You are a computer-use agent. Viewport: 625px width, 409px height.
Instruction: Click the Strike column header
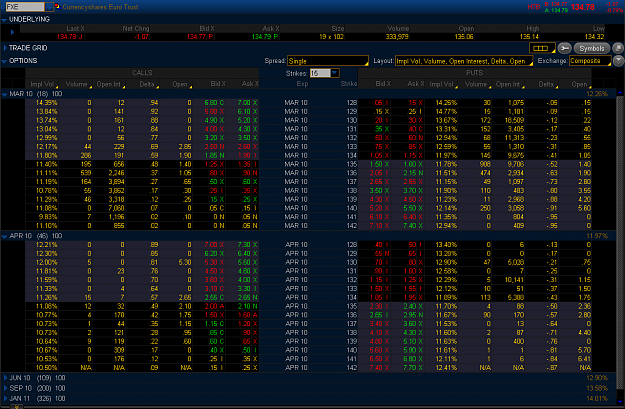pyautogui.click(x=349, y=84)
